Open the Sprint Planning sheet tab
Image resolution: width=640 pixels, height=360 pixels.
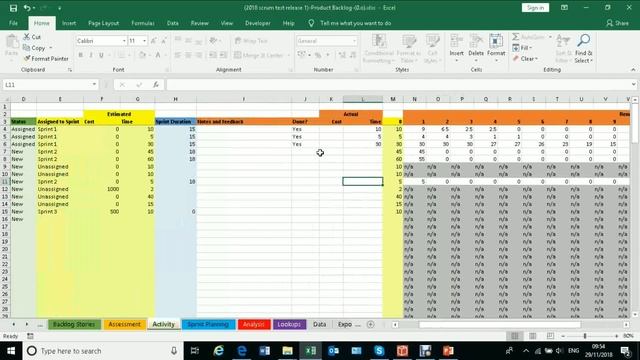tap(208, 324)
